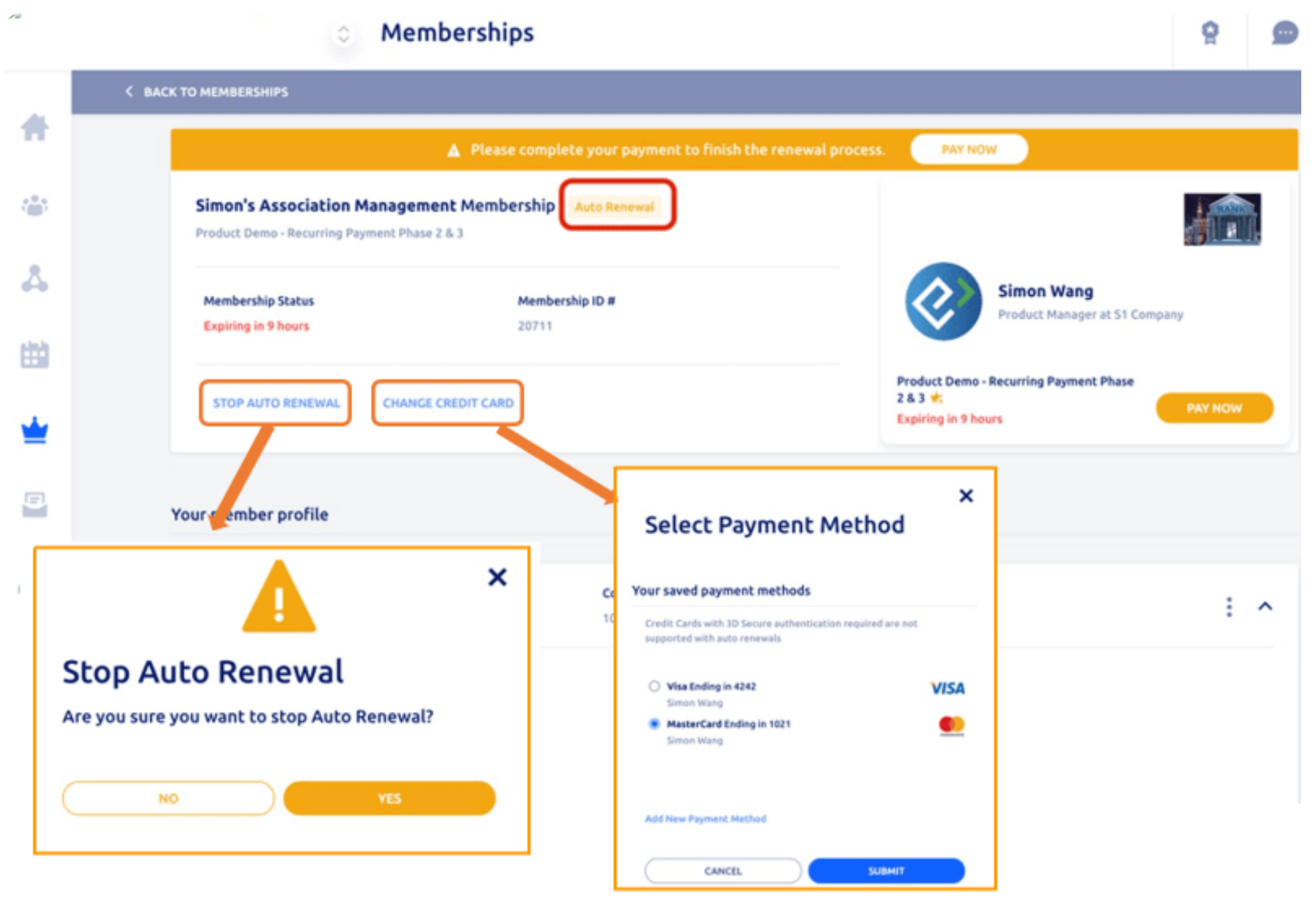The image size is (1316, 909).
Task: Open the crown Memberships icon in the sidebar
Action: (x=35, y=430)
